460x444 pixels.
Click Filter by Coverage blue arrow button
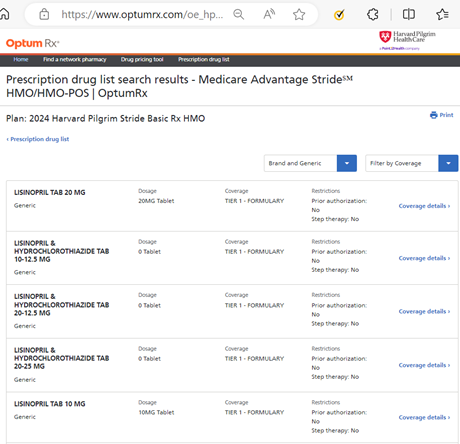coord(448,163)
